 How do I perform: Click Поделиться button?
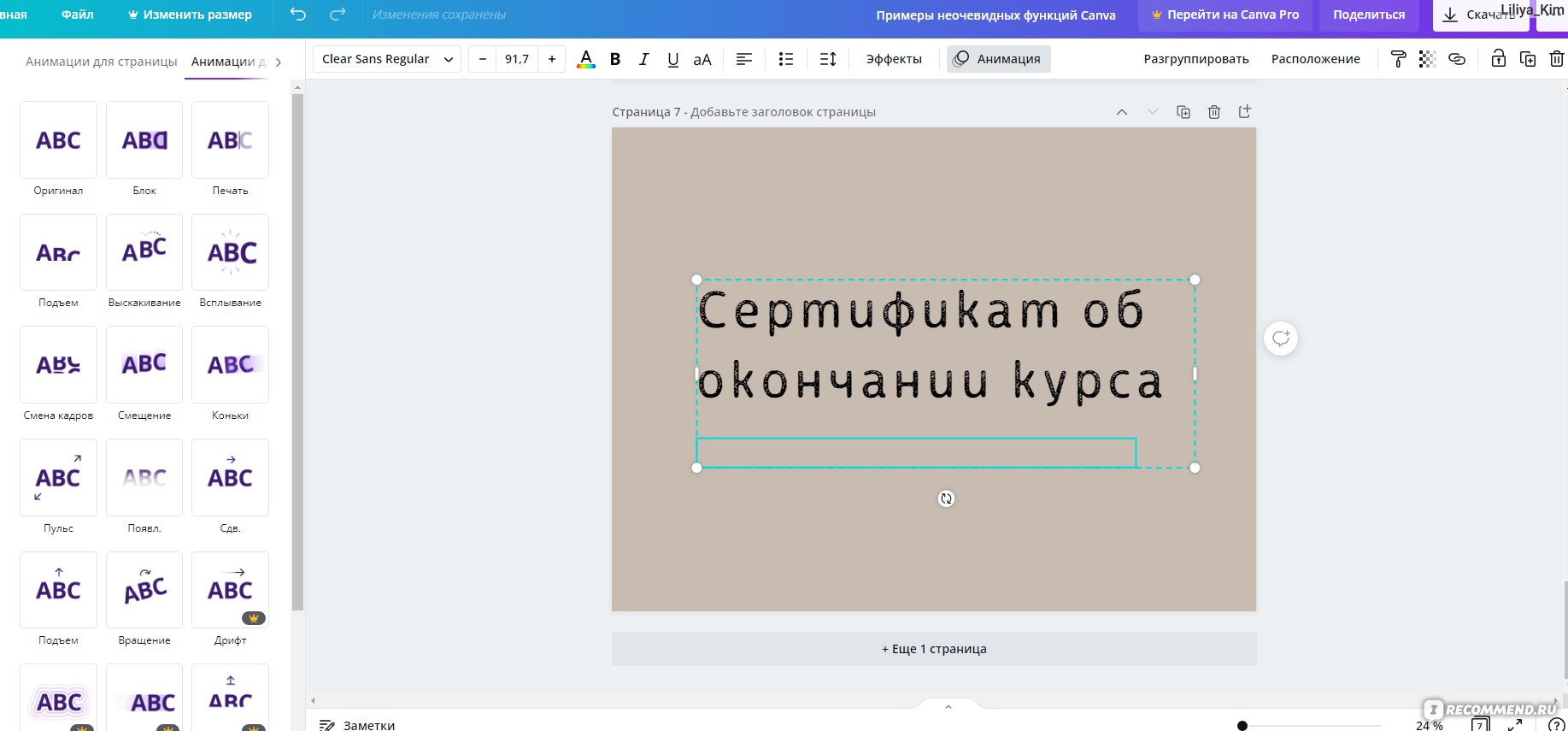pos(1369,15)
